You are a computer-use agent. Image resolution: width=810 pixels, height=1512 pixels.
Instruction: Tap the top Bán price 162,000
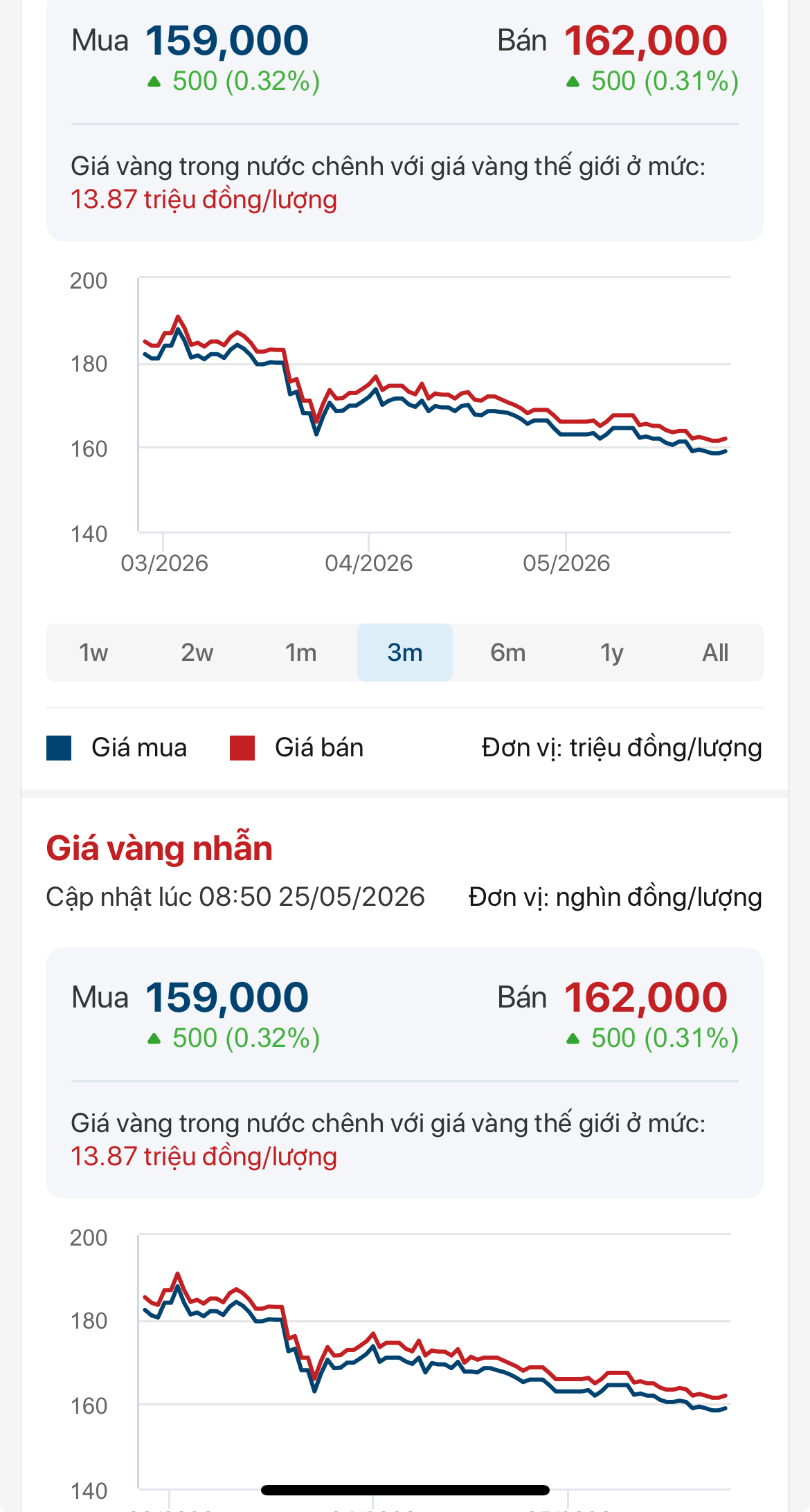[646, 41]
